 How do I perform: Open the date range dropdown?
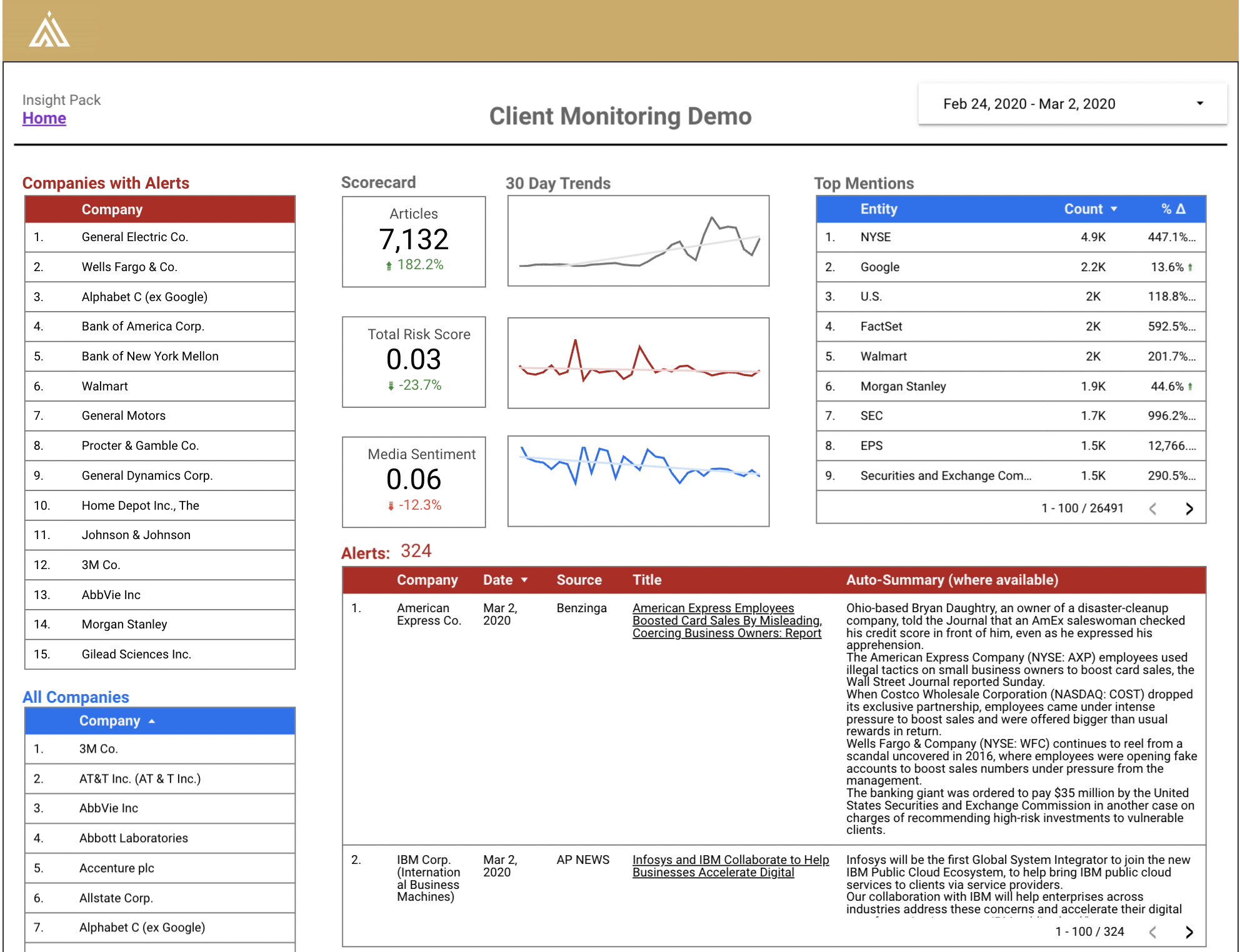click(x=1072, y=104)
